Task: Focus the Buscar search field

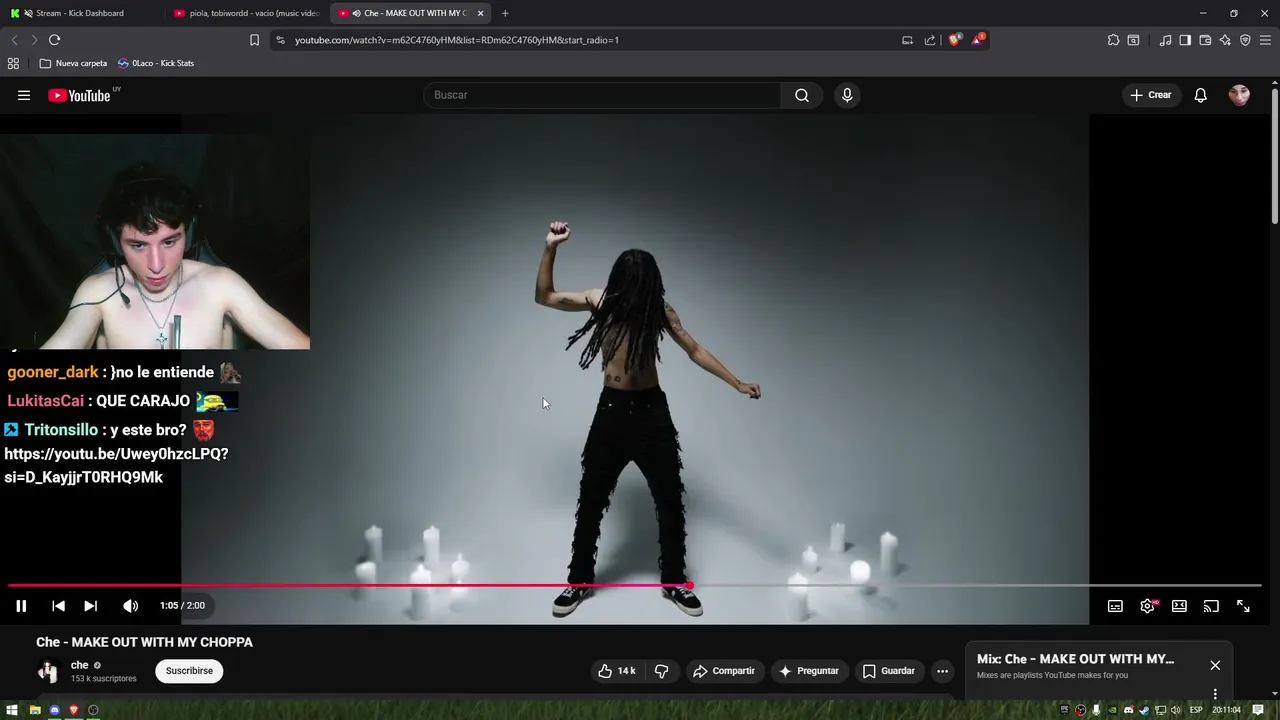Action: coord(603,95)
